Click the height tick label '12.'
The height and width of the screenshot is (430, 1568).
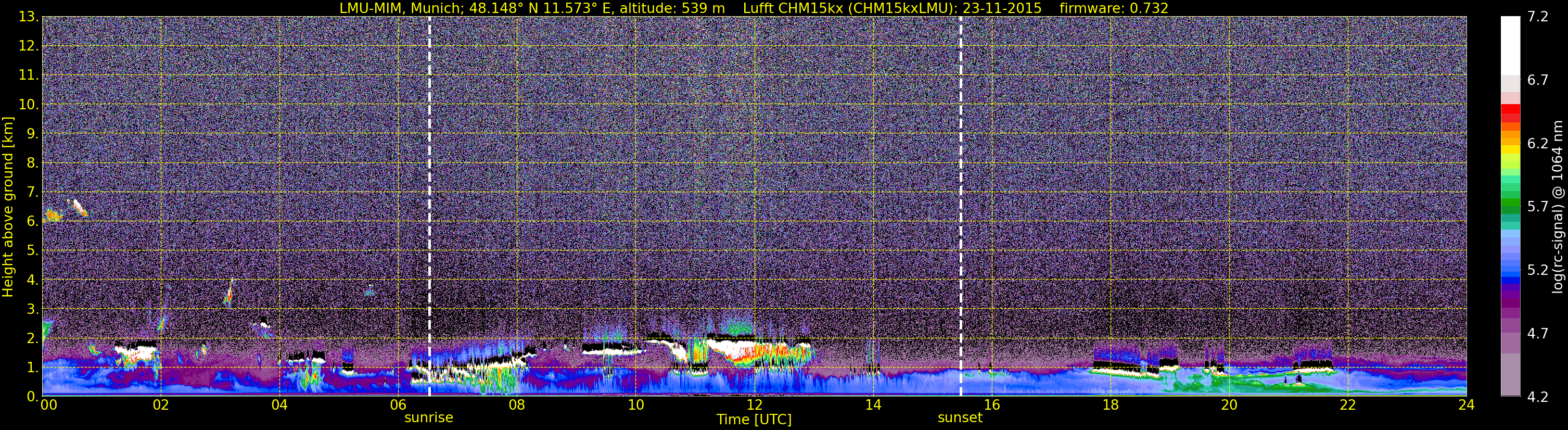28,46
